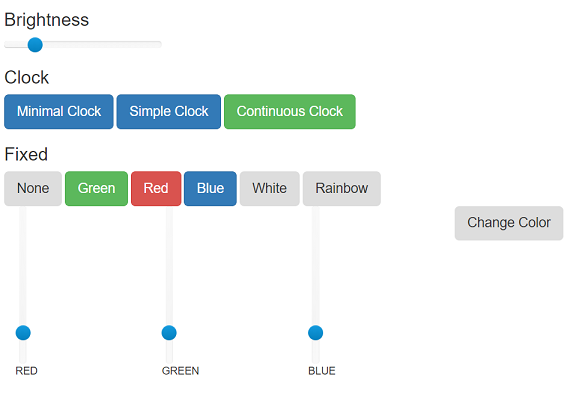Set fixed color to Red
567x416 pixels.
coord(156,188)
